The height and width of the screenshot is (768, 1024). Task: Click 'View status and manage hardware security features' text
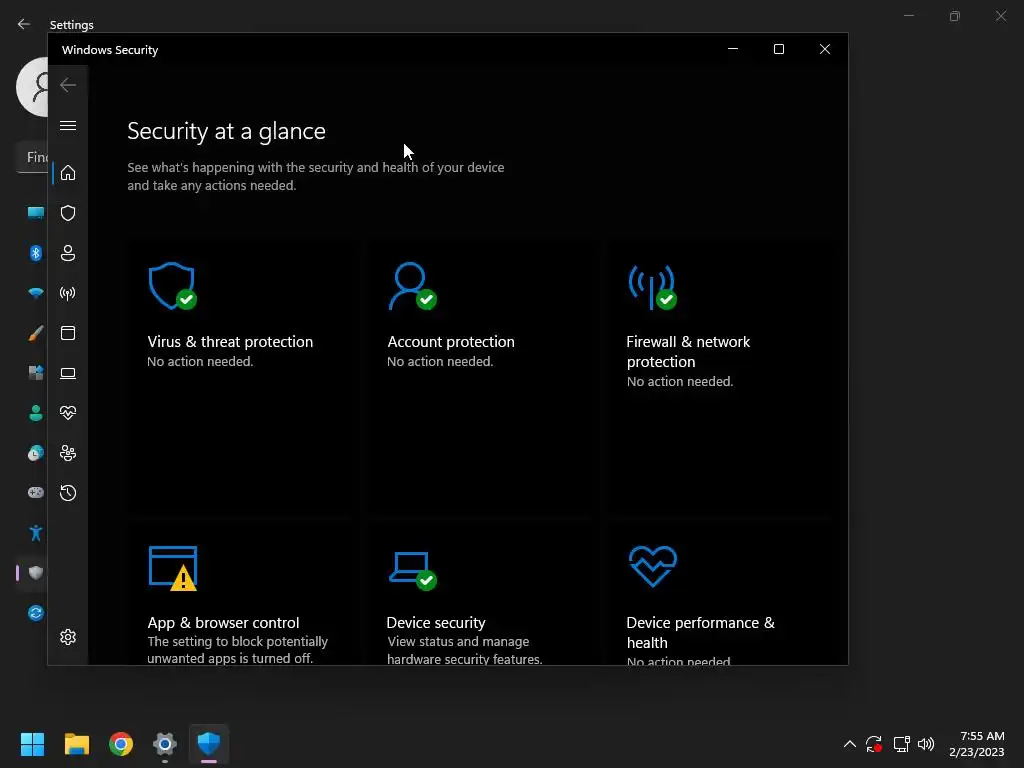pos(464,650)
